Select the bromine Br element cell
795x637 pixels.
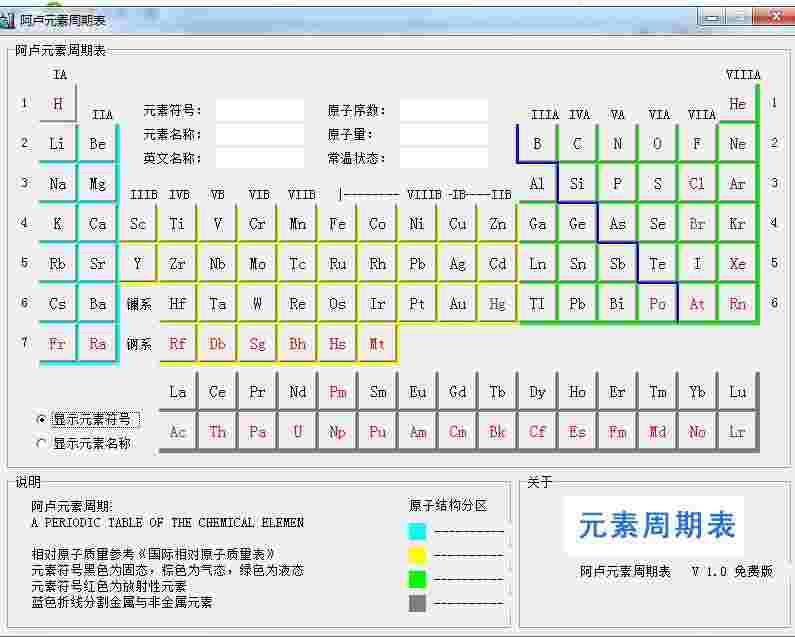[x=698, y=224]
